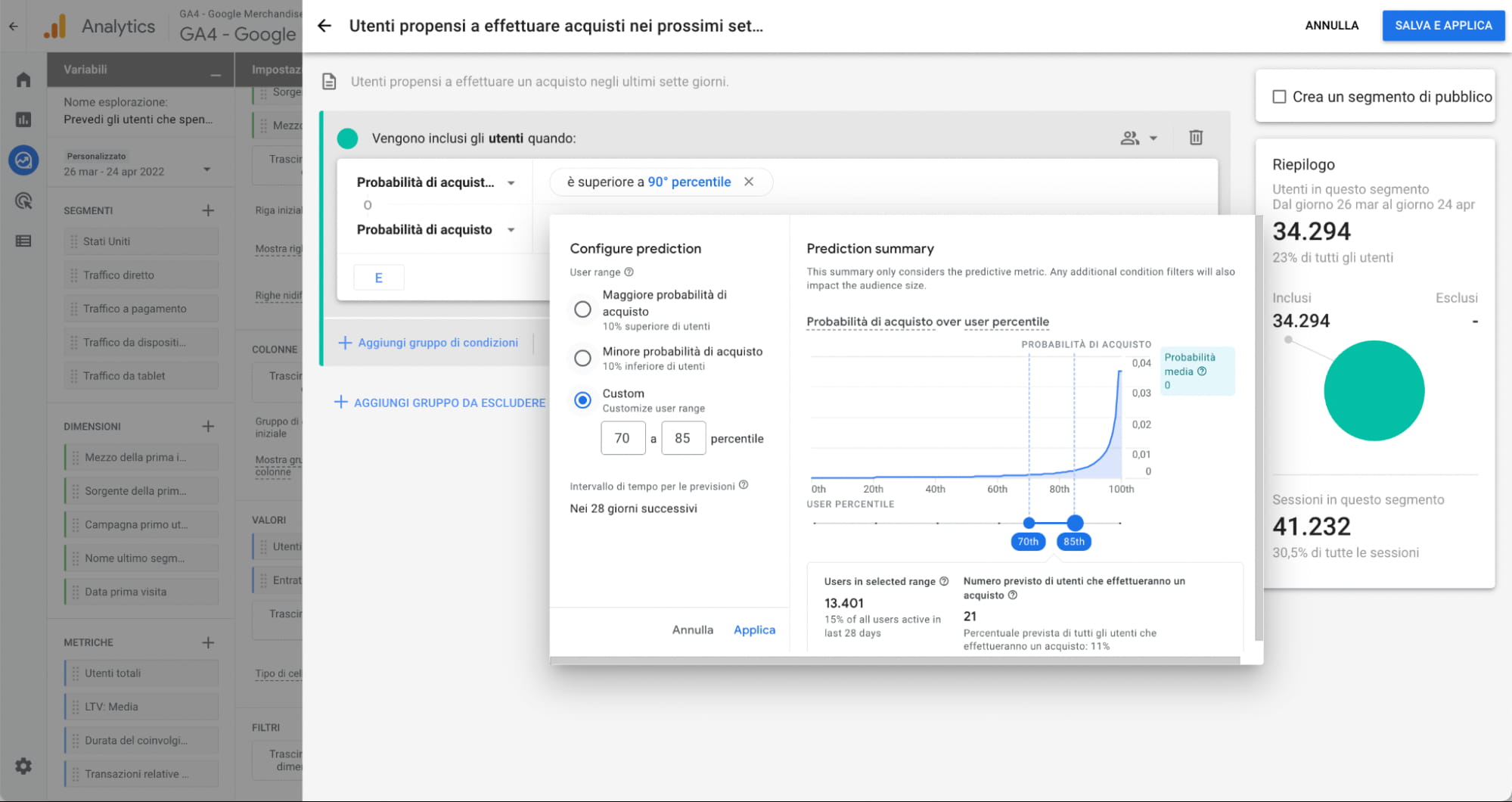Click Applica in the prediction dialog
The image size is (1512, 802).
[754, 629]
